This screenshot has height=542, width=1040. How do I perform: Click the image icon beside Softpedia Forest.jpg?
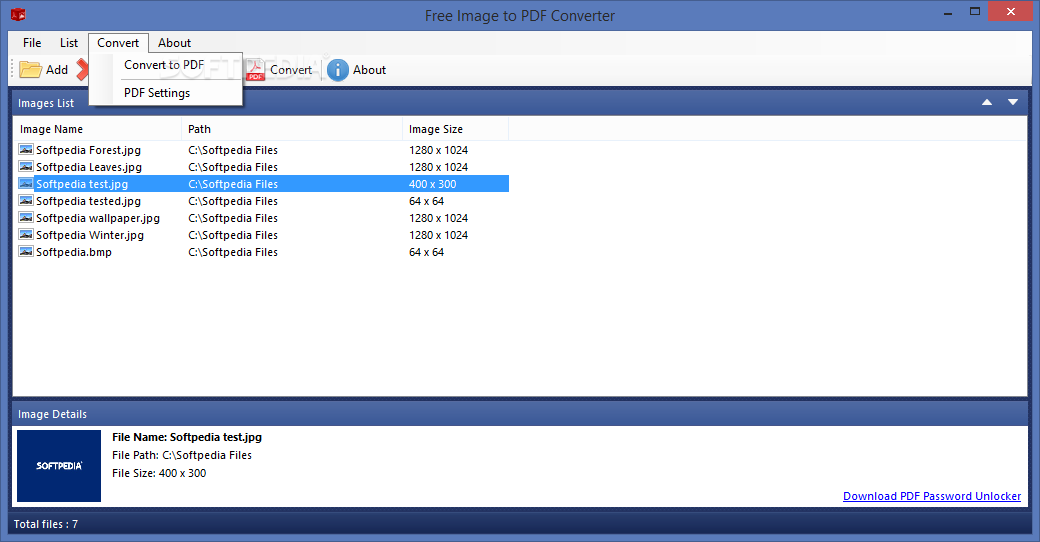point(26,149)
